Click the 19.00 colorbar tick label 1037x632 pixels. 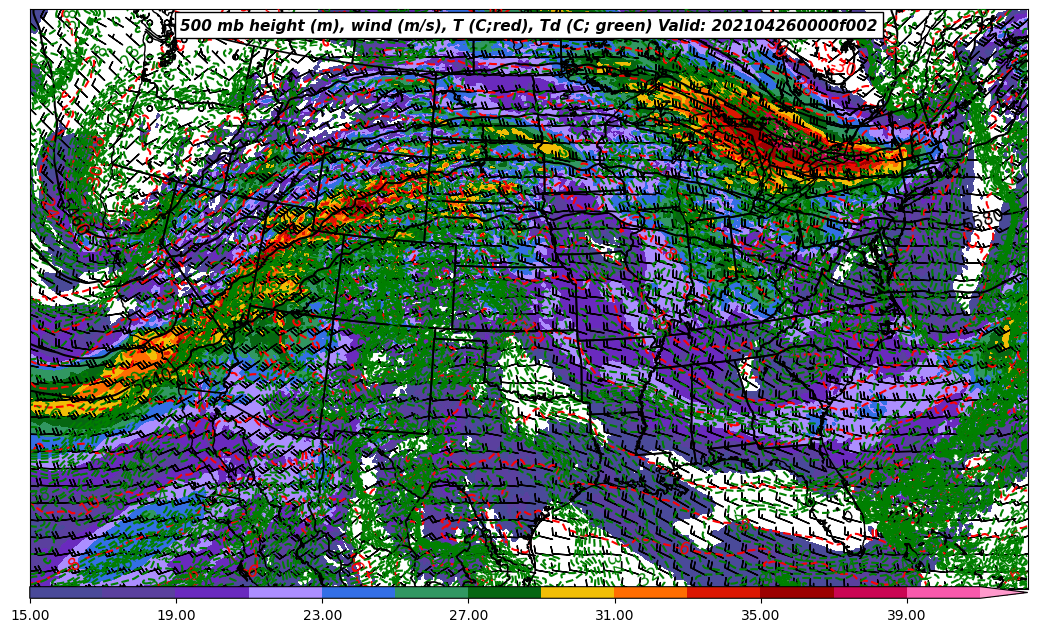tap(176, 615)
